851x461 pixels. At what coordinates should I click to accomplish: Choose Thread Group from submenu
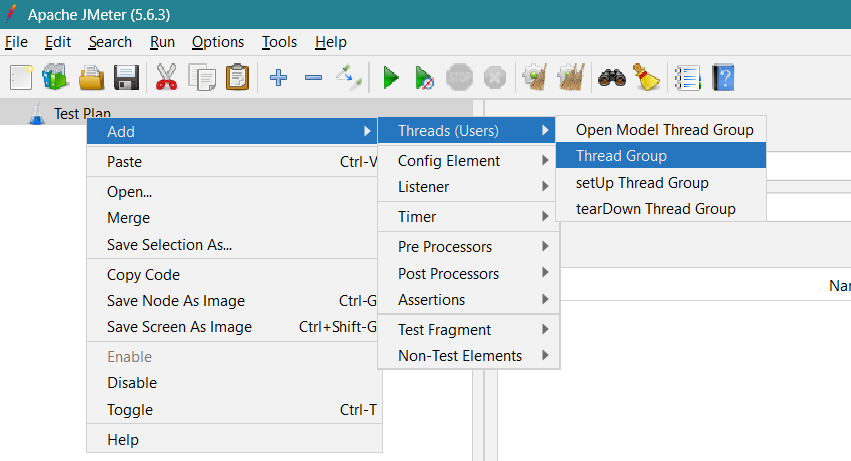(661, 156)
